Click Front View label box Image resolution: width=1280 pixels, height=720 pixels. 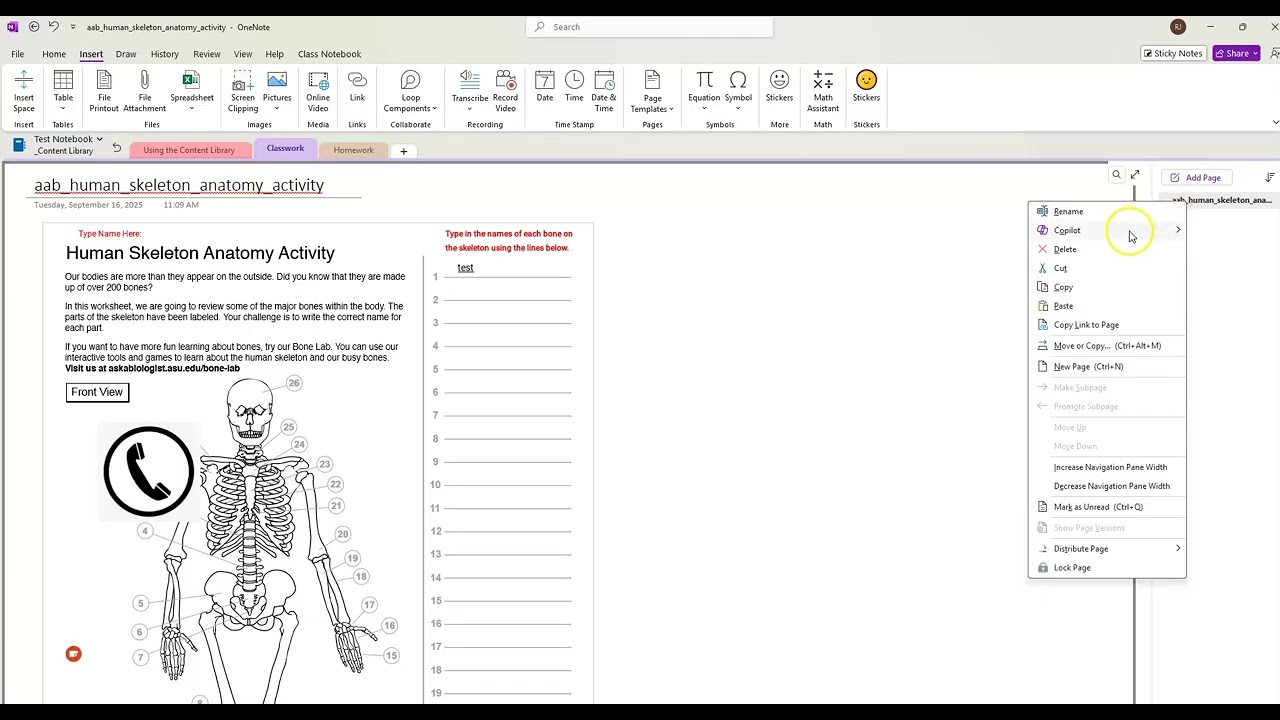tap(97, 392)
